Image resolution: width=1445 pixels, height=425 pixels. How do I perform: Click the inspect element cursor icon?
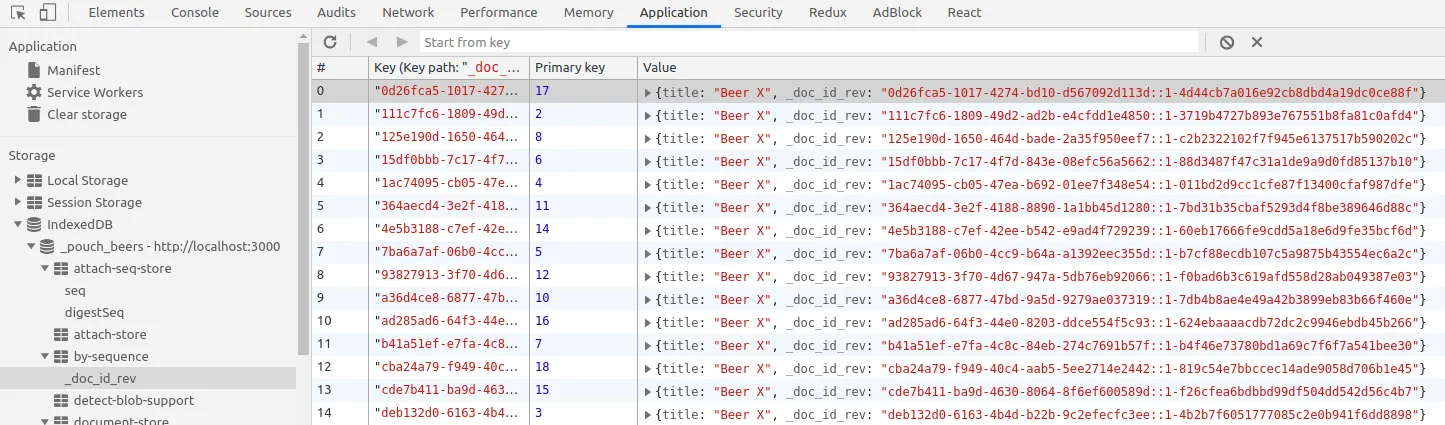tap(19, 13)
